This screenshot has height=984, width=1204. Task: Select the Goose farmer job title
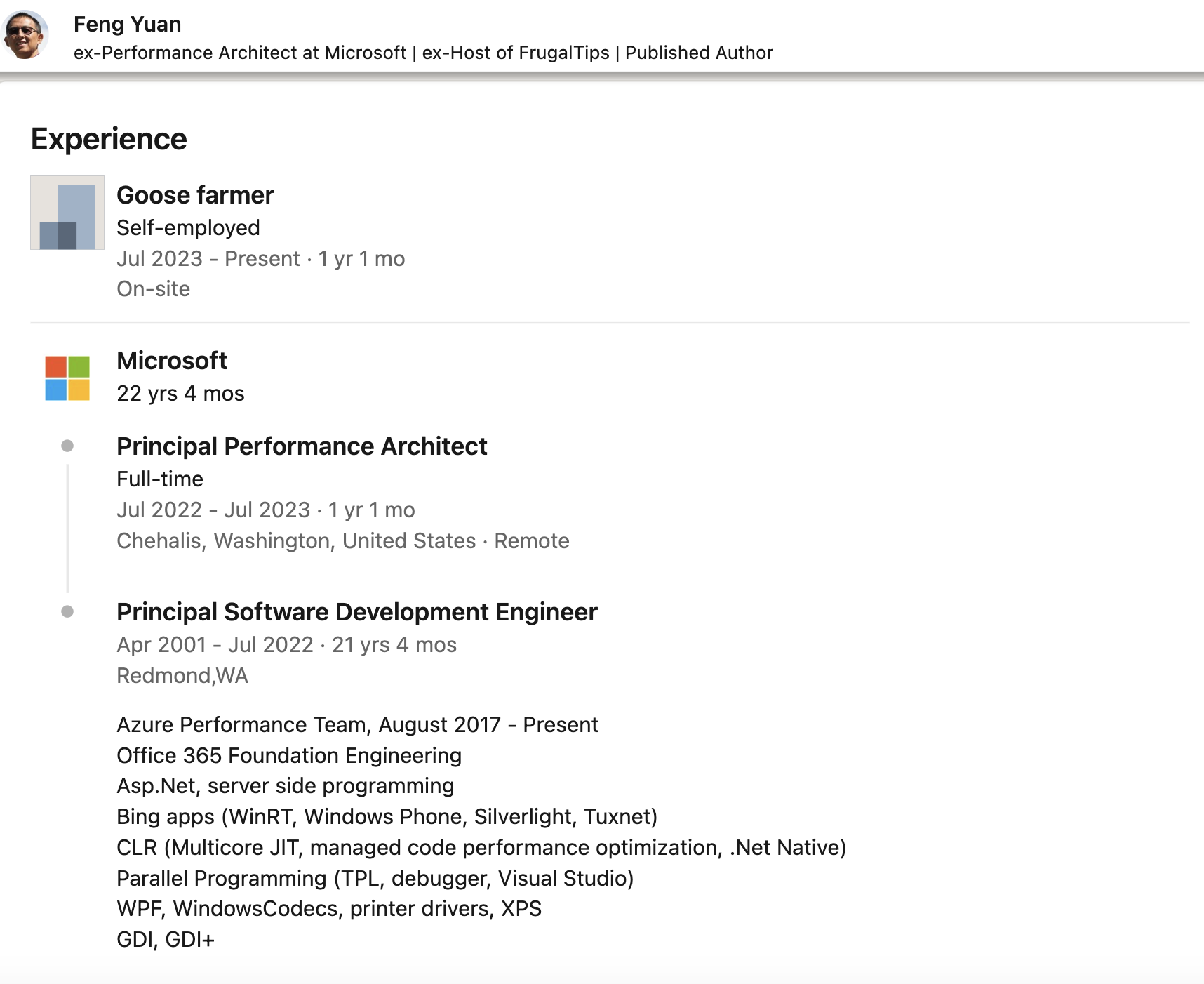[x=195, y=195]
